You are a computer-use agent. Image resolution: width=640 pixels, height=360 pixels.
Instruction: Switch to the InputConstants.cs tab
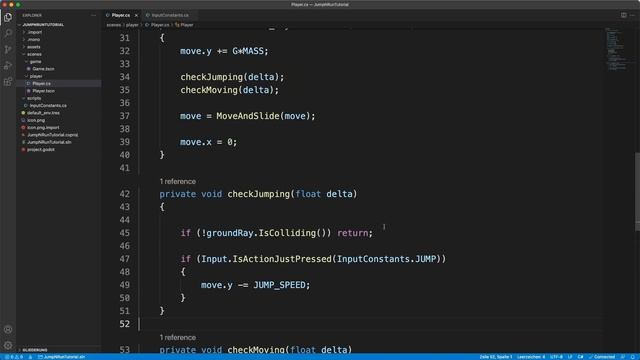coord(170,16)
